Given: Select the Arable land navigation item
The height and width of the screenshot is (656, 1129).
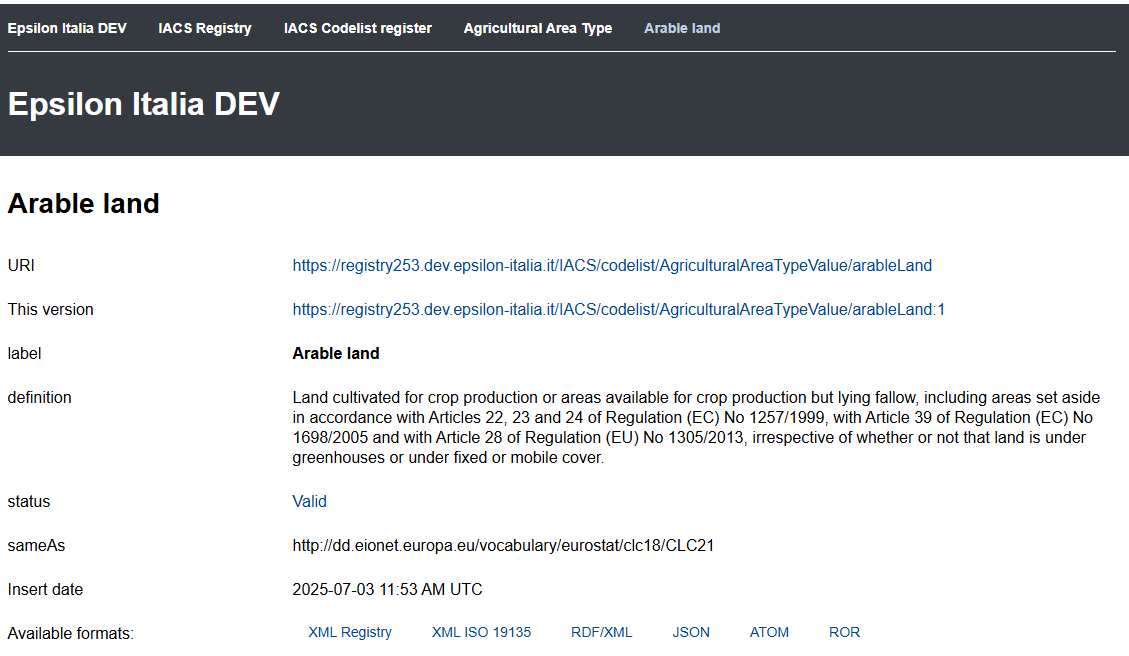Looking at the screenshot, I should (x=682, y=28).
